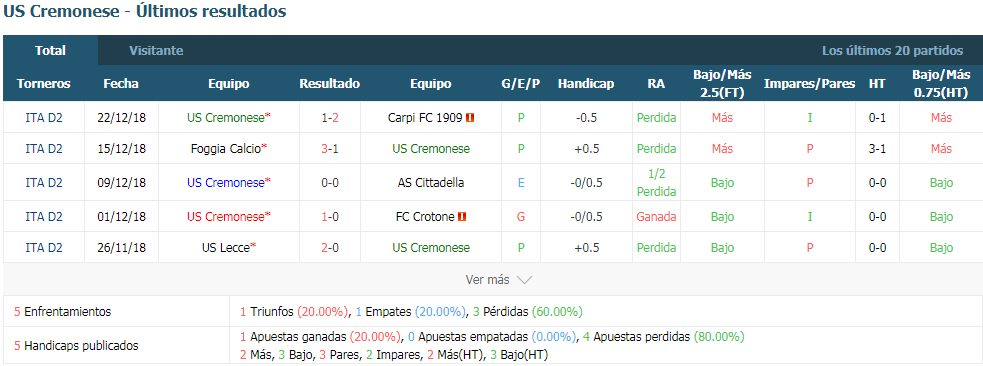Open the US Lecce team link
Image resolution: width=983 pixels, height=366 pixels.
coord(226,248)
